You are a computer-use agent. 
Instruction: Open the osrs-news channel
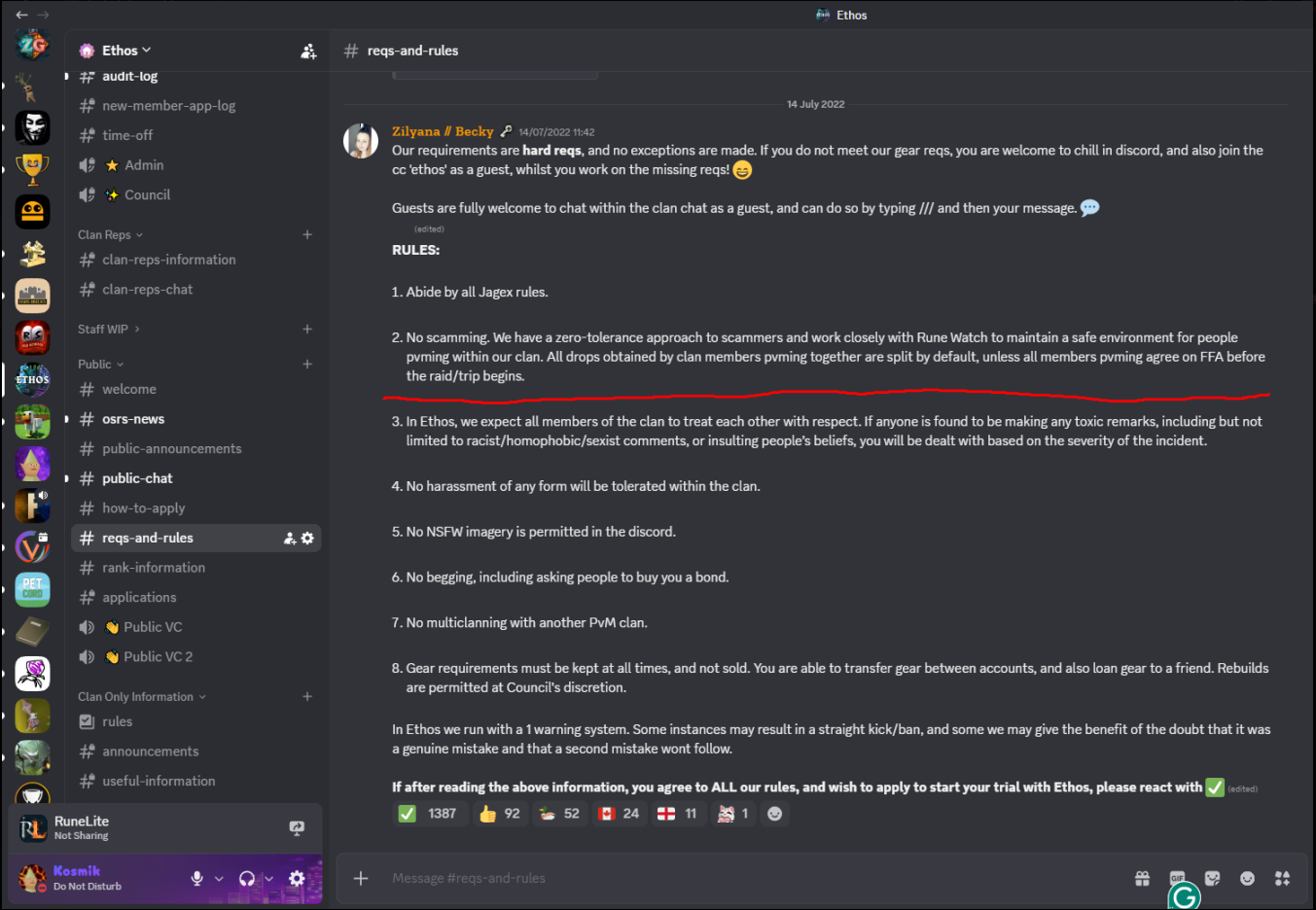196,419
